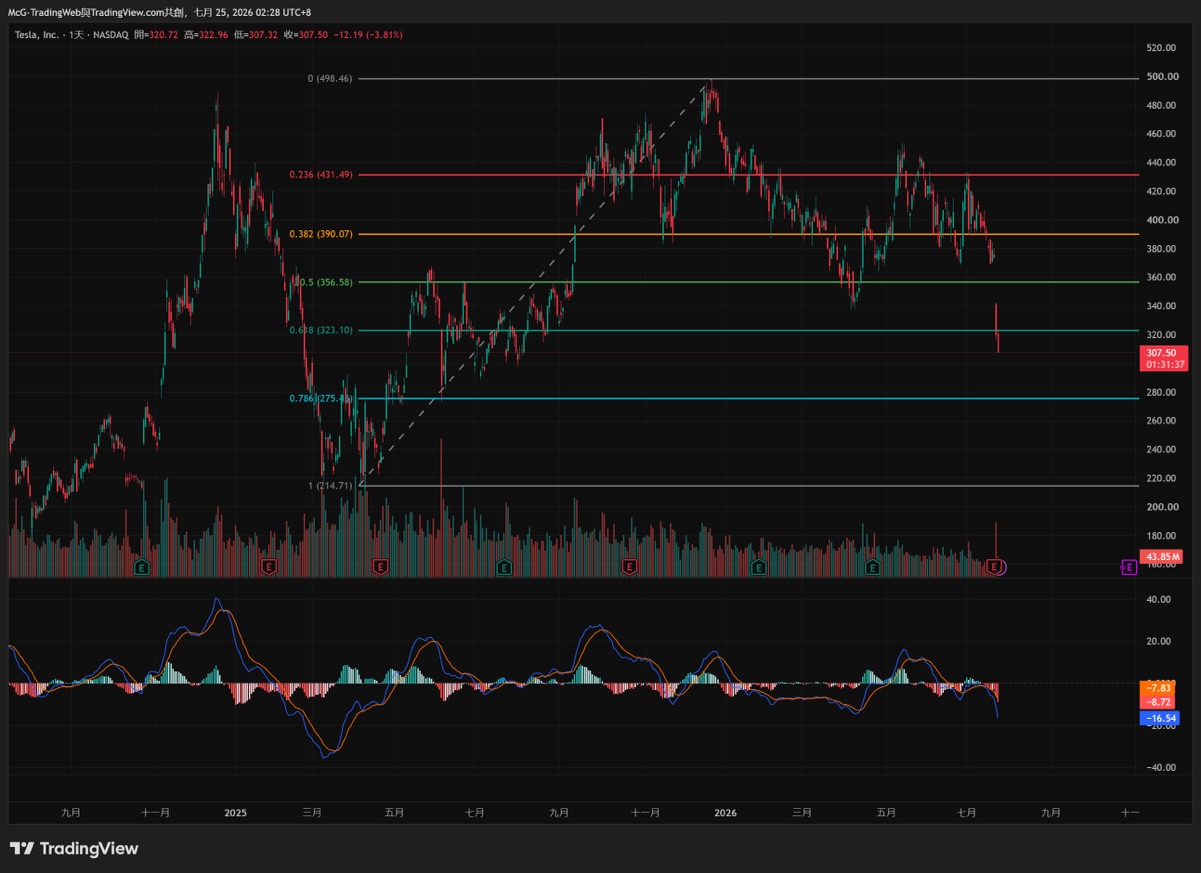
Task: Click the open price value 320.72
Action: [164, 35]
